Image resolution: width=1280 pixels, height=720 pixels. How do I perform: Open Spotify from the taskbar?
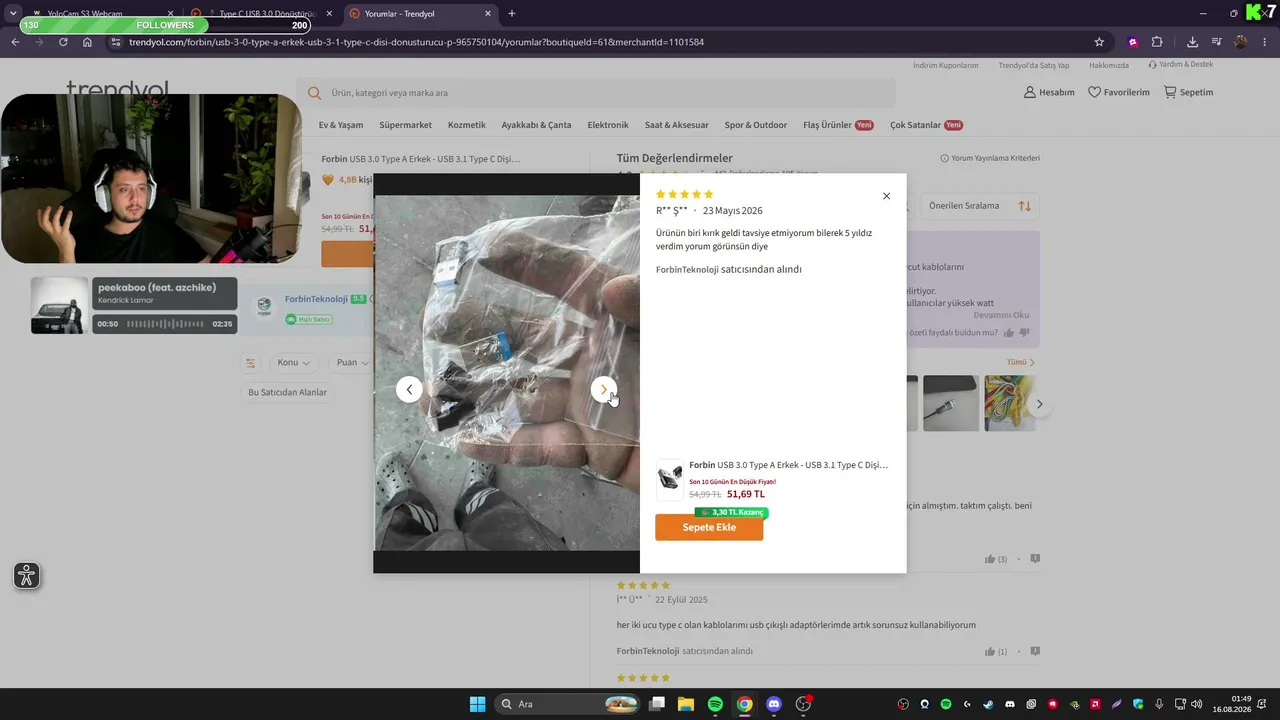click(x=715, y=704)
